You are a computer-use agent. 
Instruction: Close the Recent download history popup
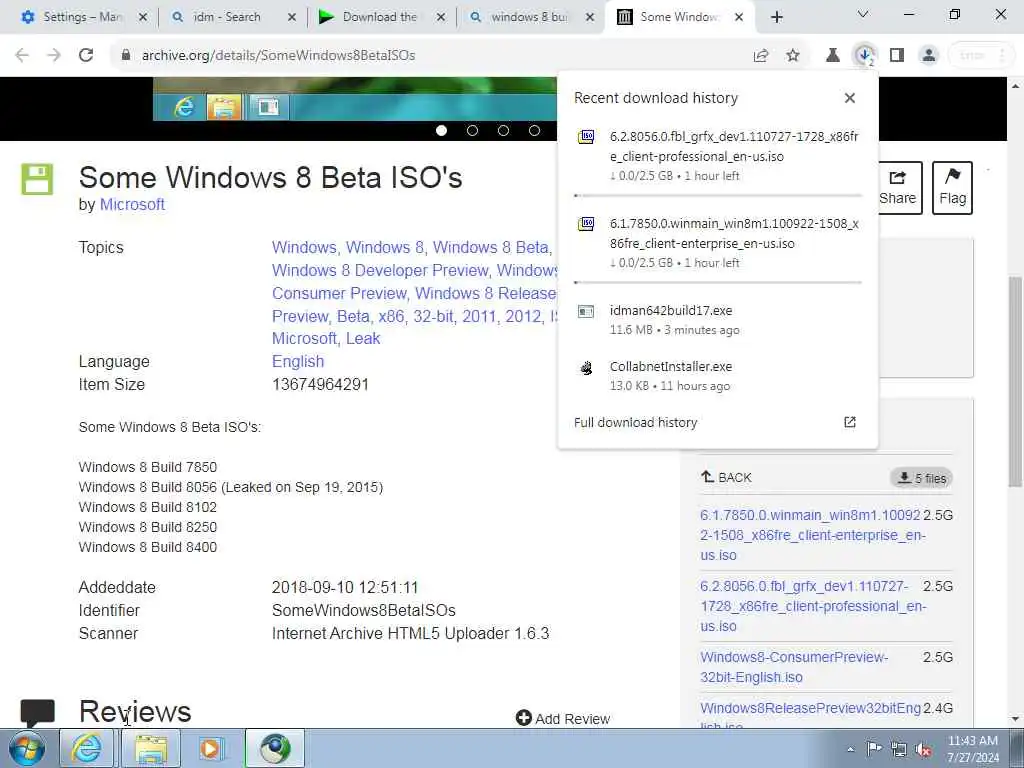click(850, 98)
